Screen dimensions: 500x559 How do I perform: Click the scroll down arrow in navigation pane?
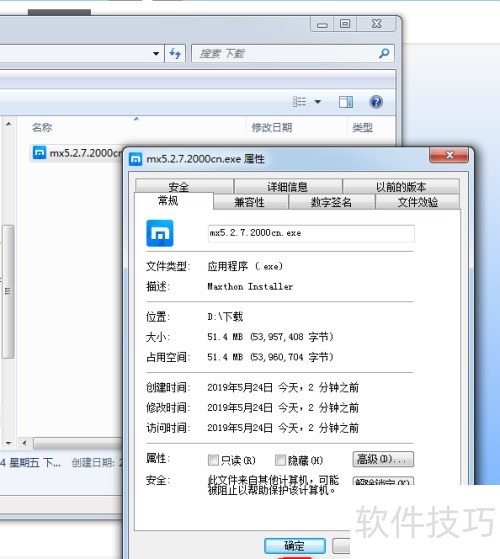point(9,443)
